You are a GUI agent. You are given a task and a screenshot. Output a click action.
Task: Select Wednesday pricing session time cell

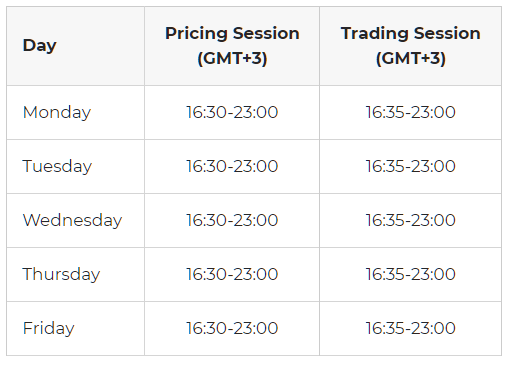tap(232, 220)
